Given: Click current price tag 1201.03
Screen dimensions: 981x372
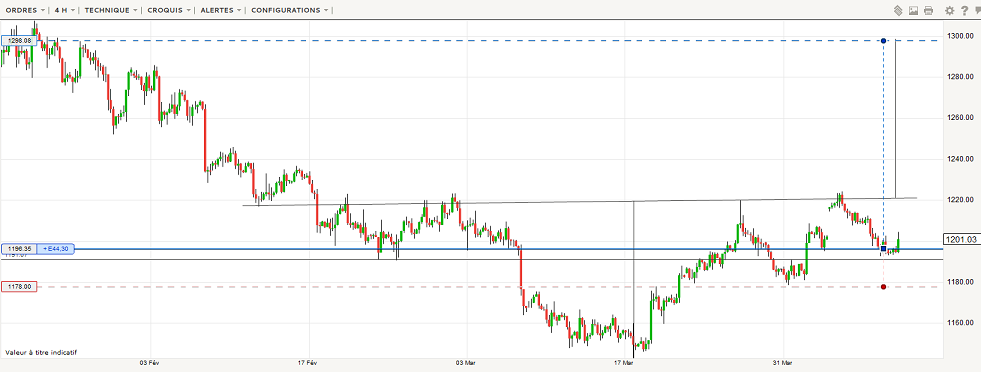Looking at the screenshot, I should tap(962, 239).
